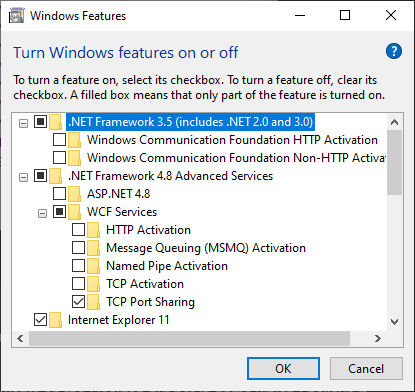Click the vertical scrollbar thumb
Screen dimensions: 415x392
coord(395,162)
